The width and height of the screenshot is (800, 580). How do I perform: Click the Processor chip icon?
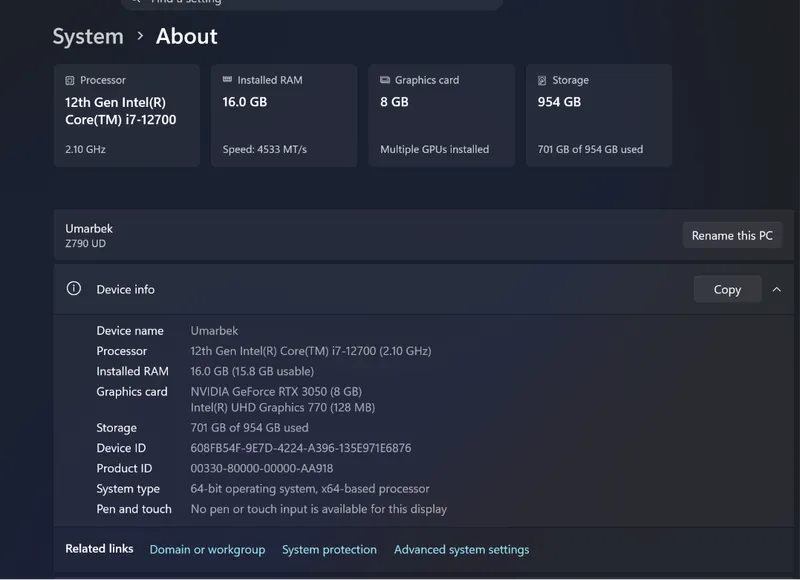[x=69, y=80]
